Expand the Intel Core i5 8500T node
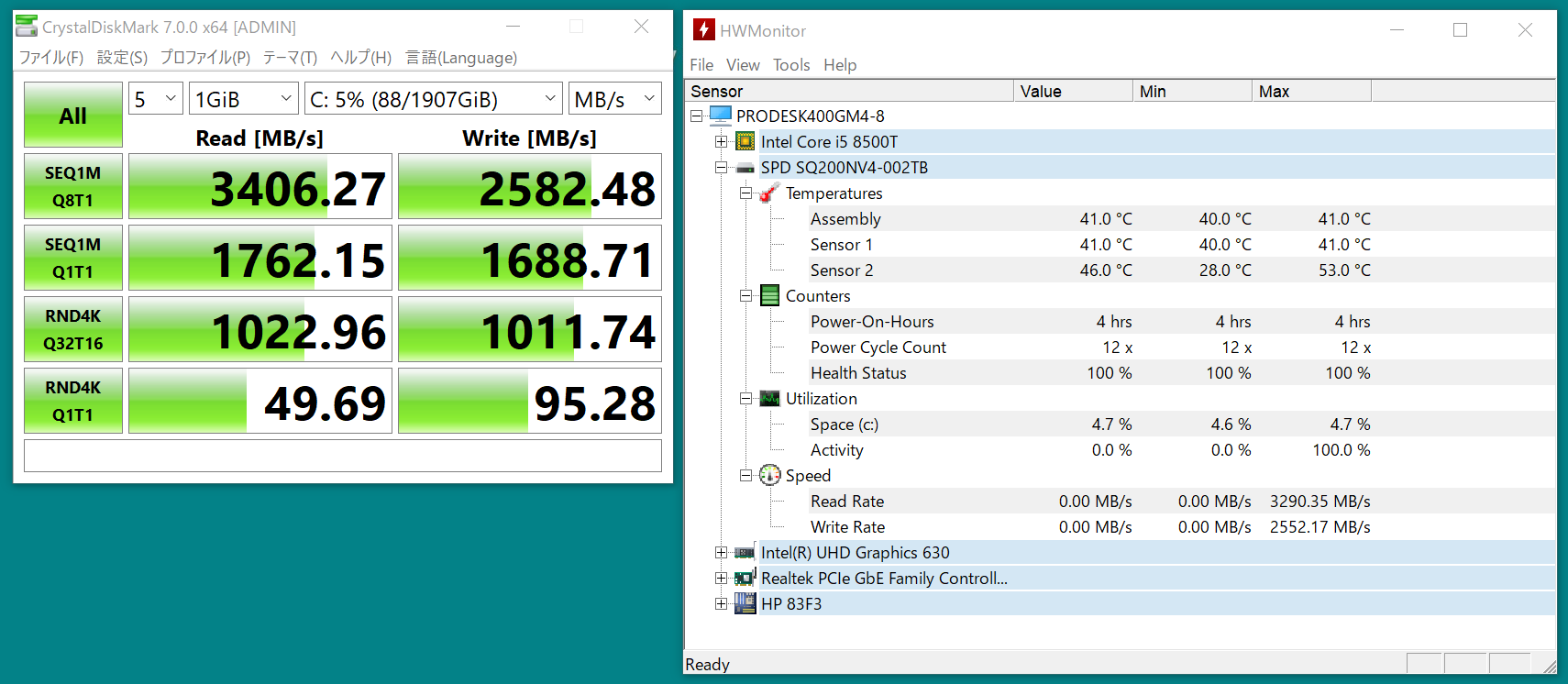This screenshot has height=684, width=1568. 722,142
